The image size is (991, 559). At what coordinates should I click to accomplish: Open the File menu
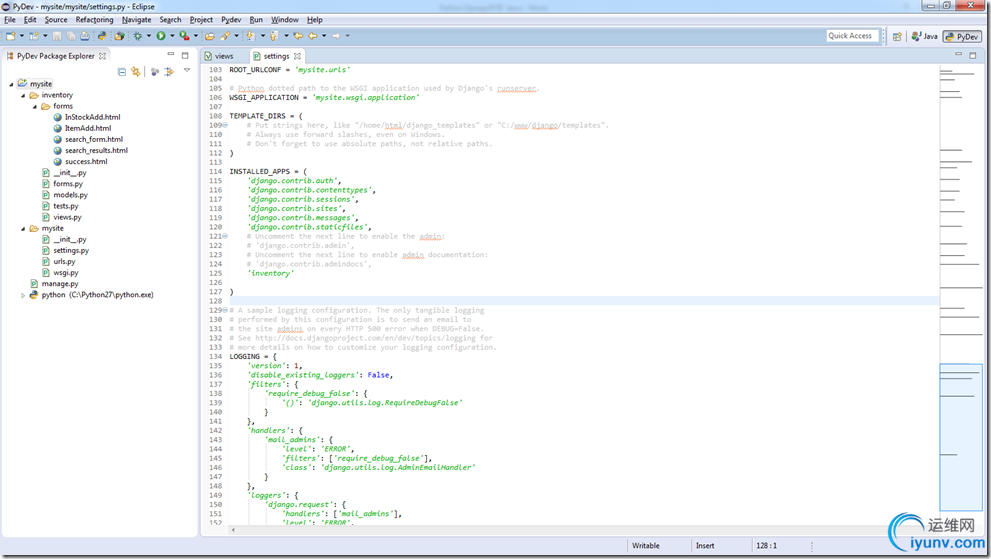(x=9, y=20)
